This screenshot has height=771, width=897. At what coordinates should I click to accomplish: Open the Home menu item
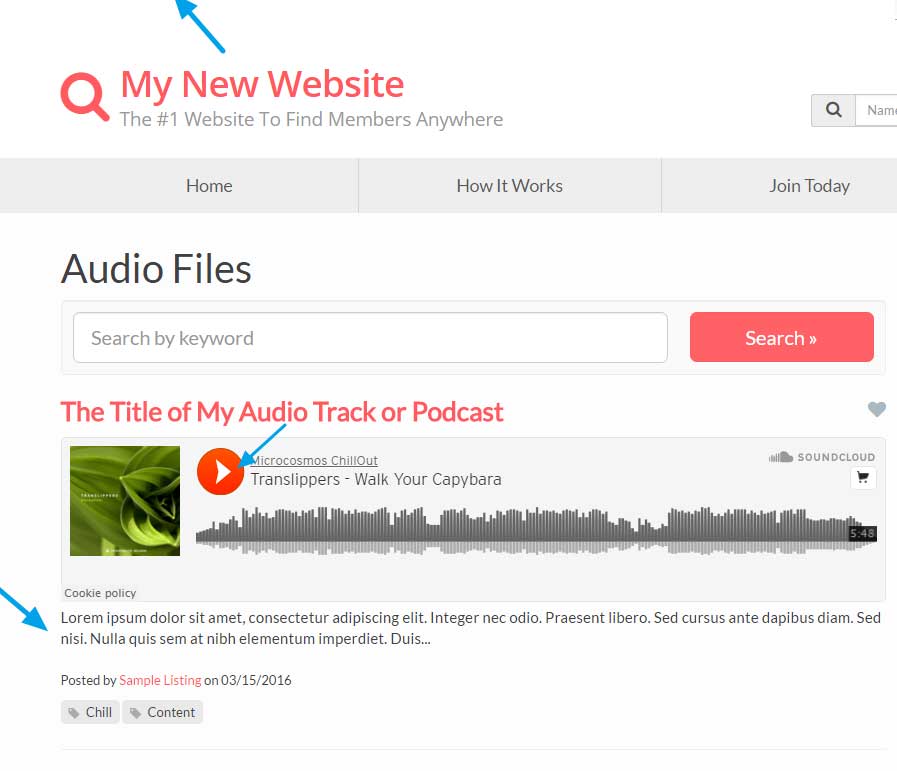(209, 186)
